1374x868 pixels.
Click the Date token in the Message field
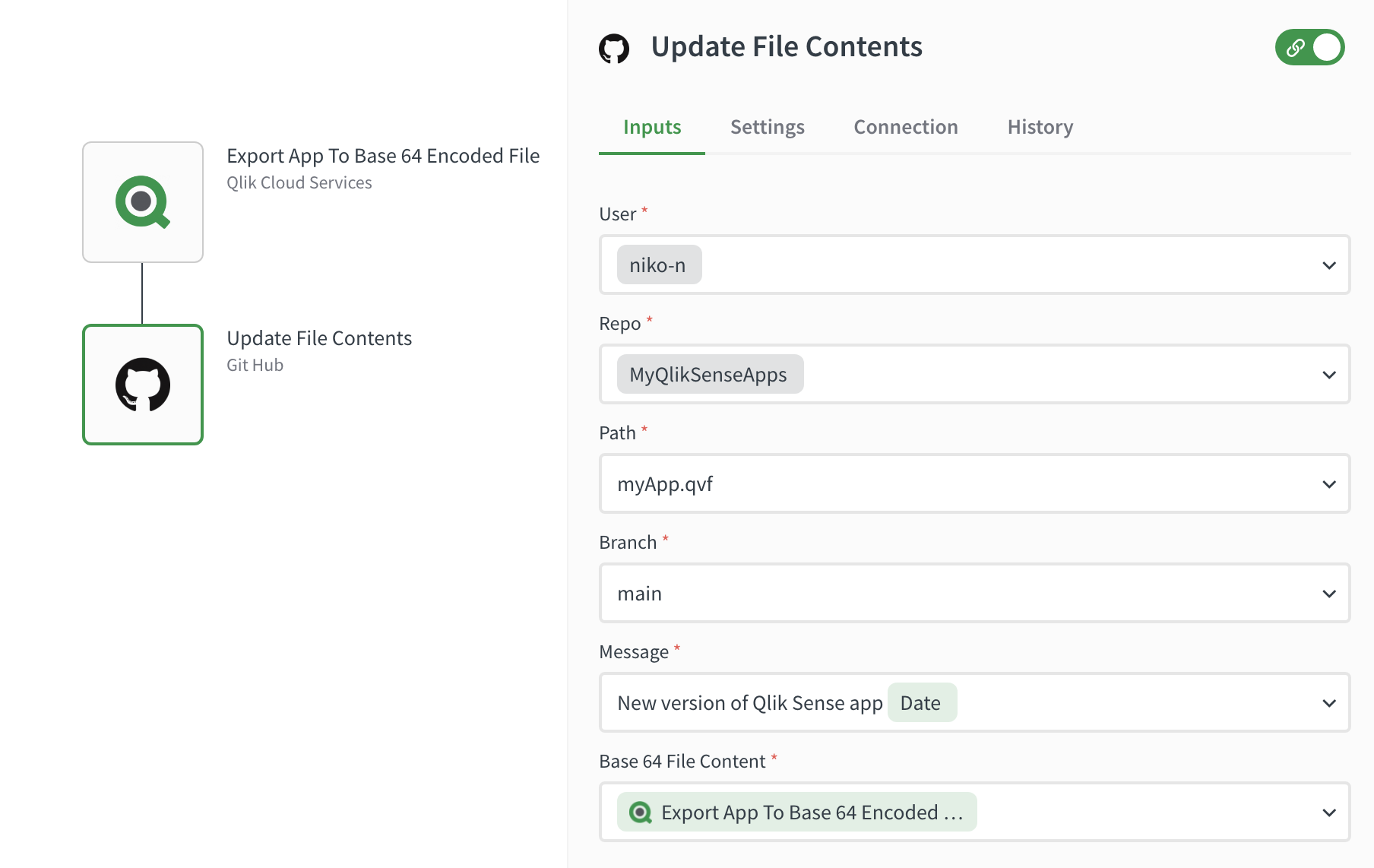(x=922, y=702)
